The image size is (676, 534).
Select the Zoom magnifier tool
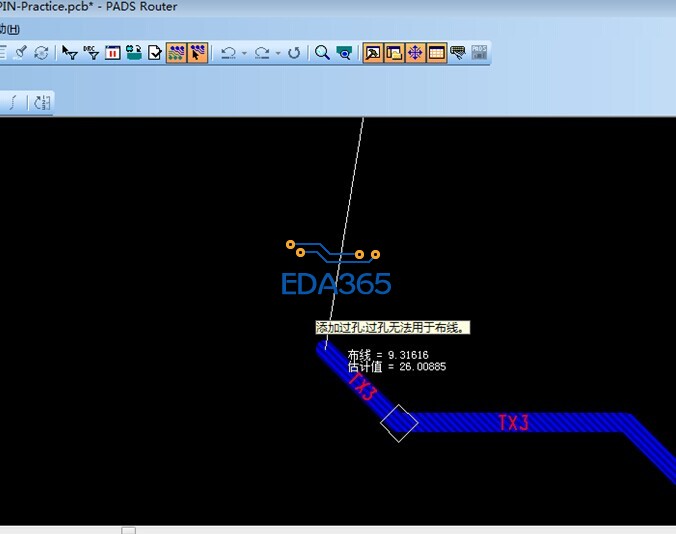322,53
